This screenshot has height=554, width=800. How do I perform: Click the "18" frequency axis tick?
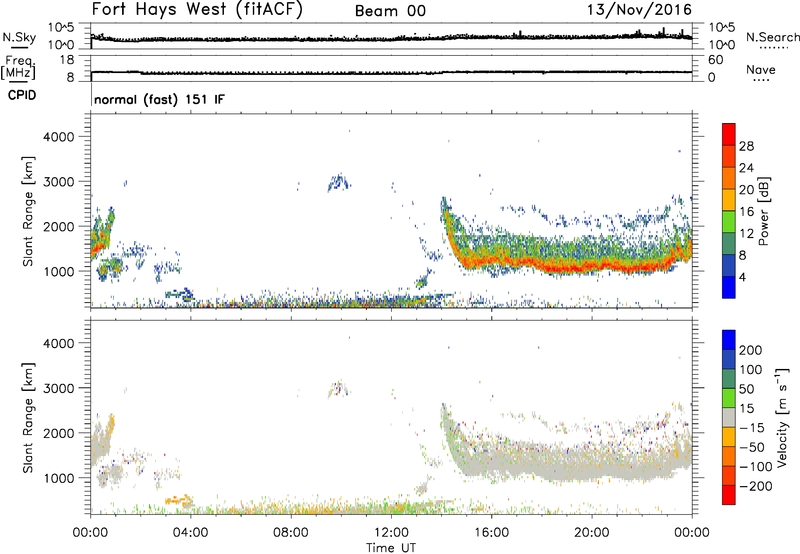tap(67, 60)
